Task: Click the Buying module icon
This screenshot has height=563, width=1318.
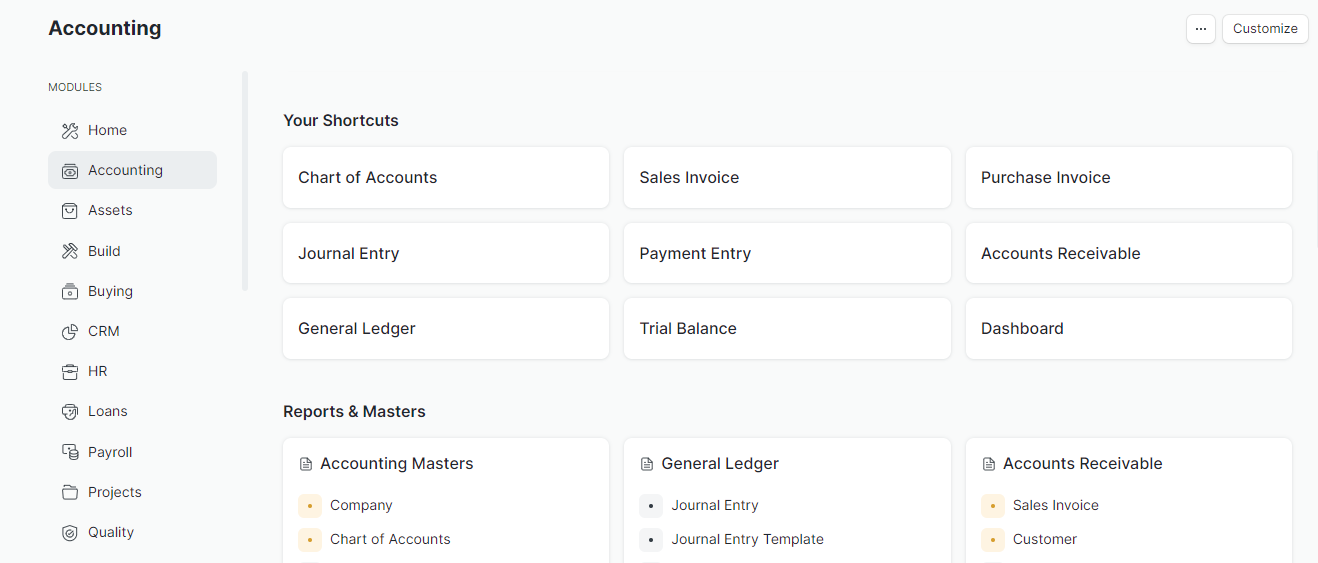Action: (70, 292)
